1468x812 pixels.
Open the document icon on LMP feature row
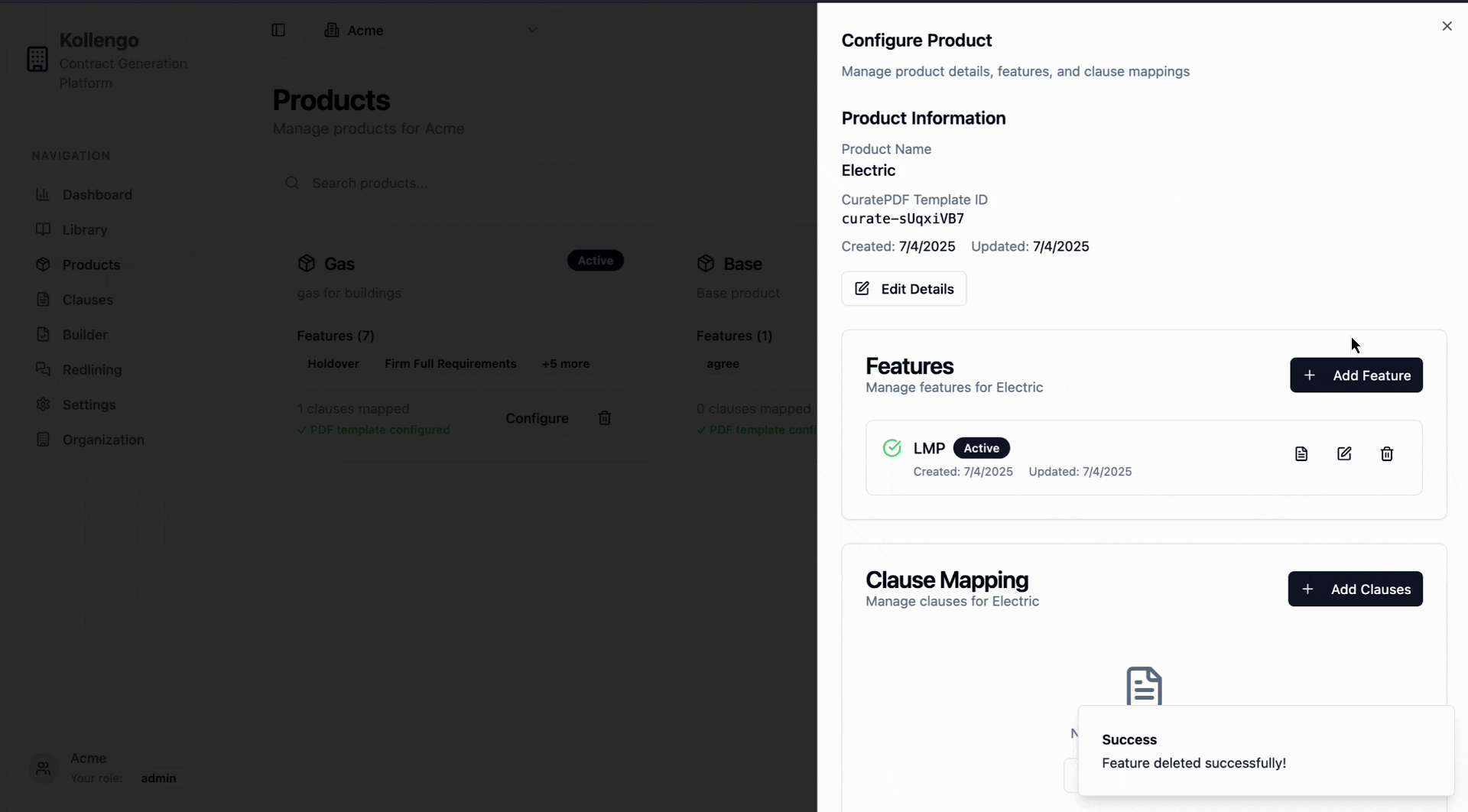tap(1302, 453)
